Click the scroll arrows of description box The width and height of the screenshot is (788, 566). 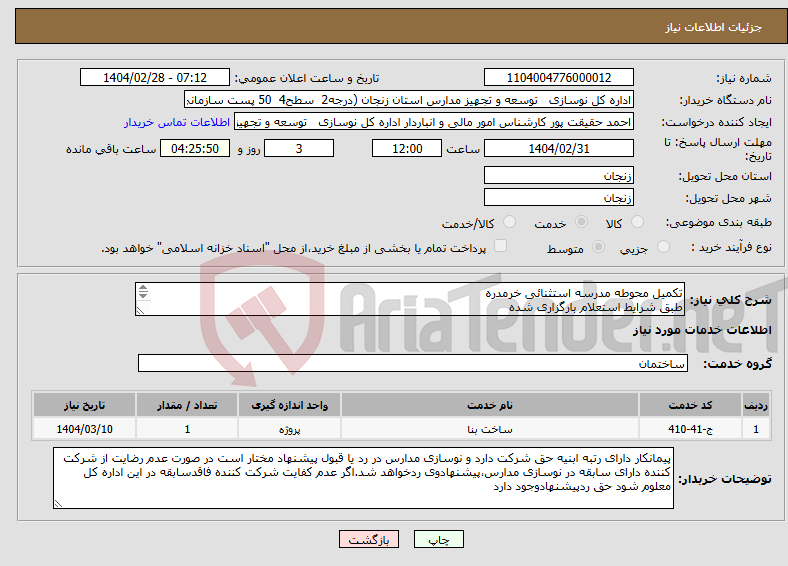coord(143,292)
